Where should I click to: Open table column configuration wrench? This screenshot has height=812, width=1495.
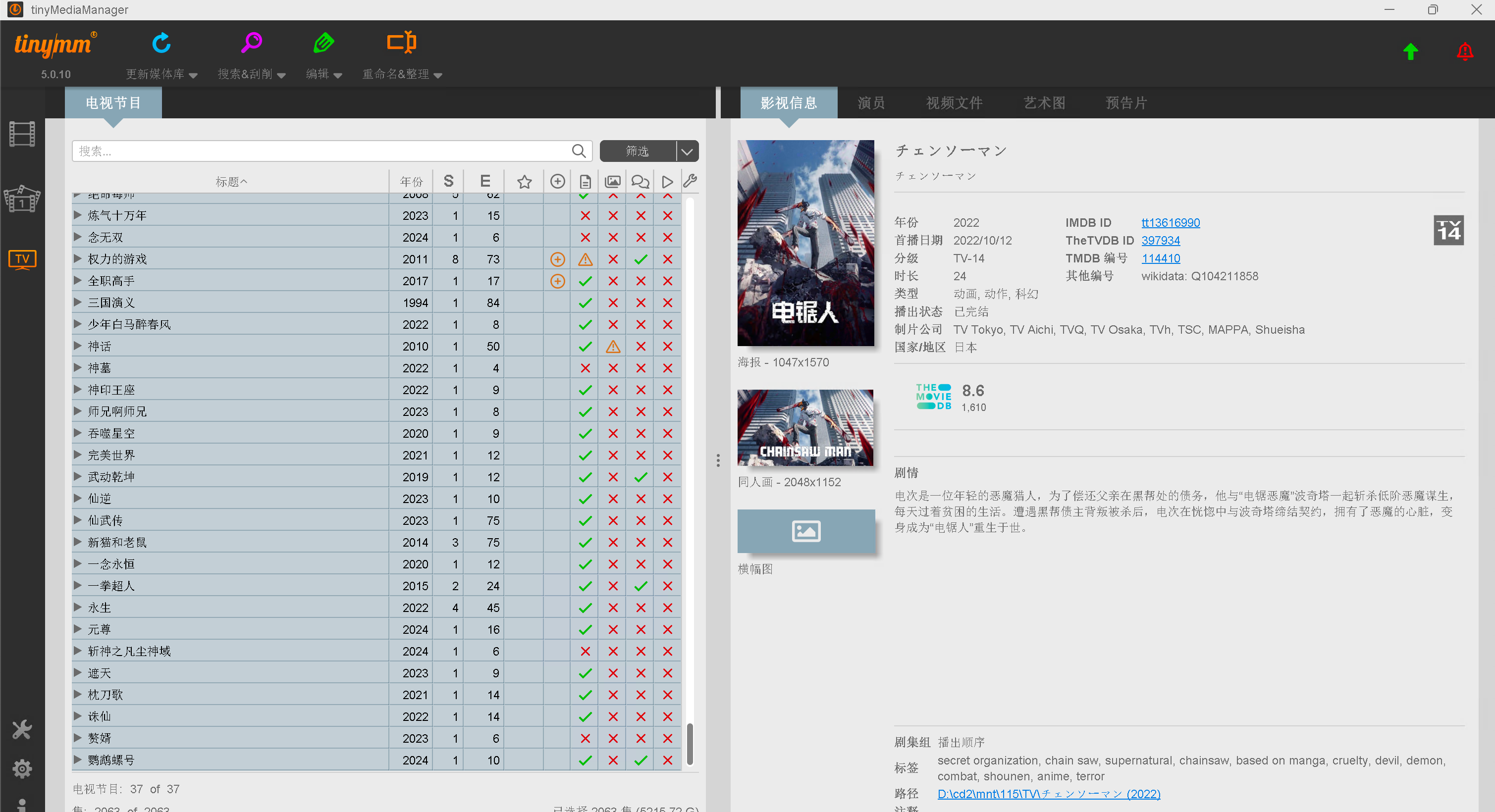[690, 181]
